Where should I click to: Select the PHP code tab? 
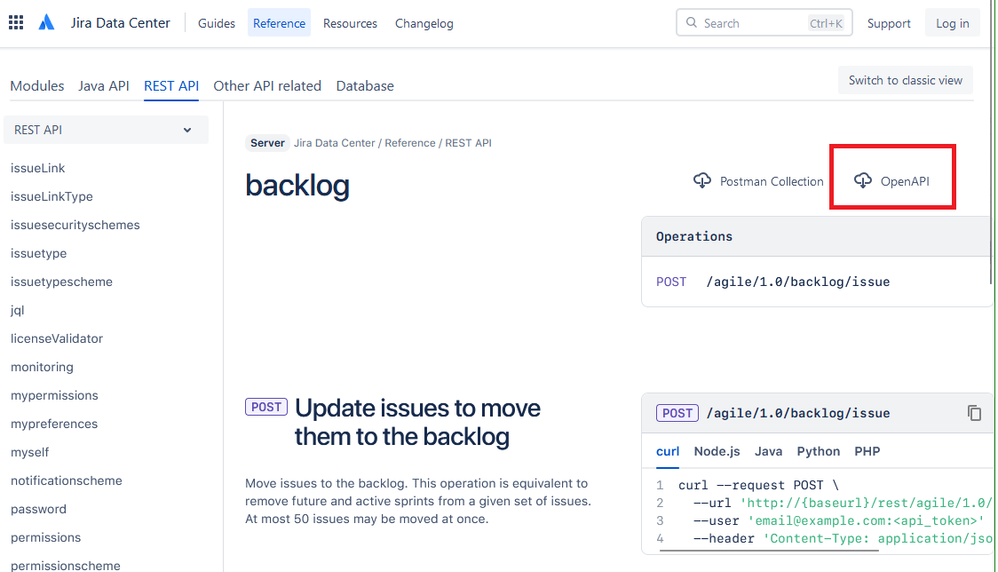tap(867, 452)
